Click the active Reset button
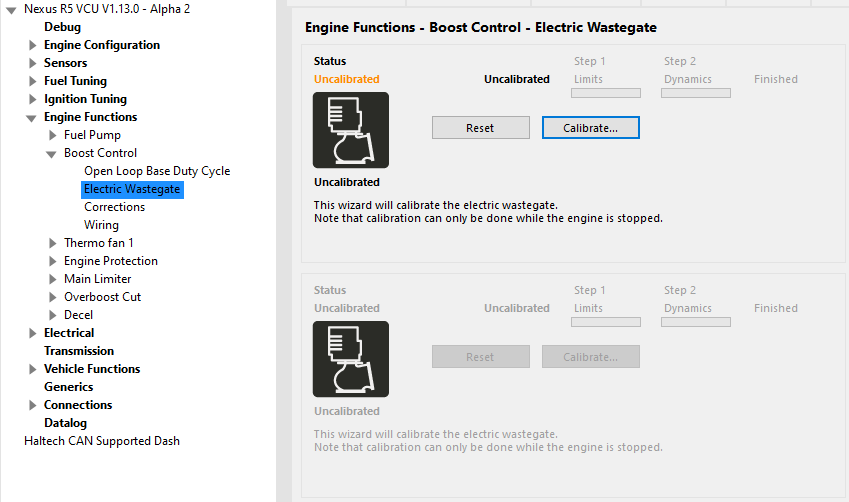849x502 pixels. point(481,128)
